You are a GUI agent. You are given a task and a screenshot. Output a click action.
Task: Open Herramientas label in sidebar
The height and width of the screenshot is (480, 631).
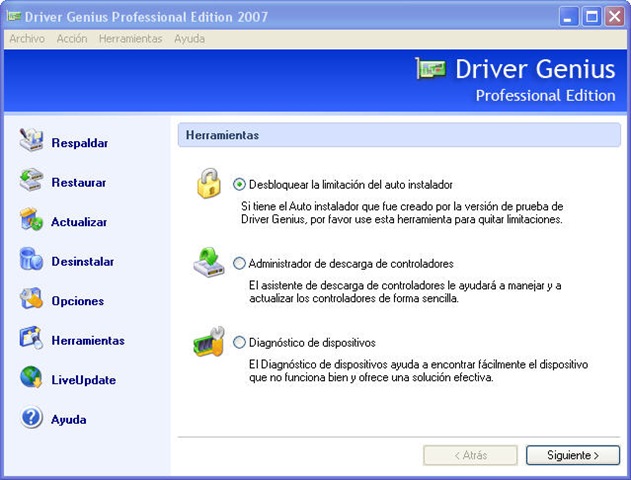tap(88, 340)
